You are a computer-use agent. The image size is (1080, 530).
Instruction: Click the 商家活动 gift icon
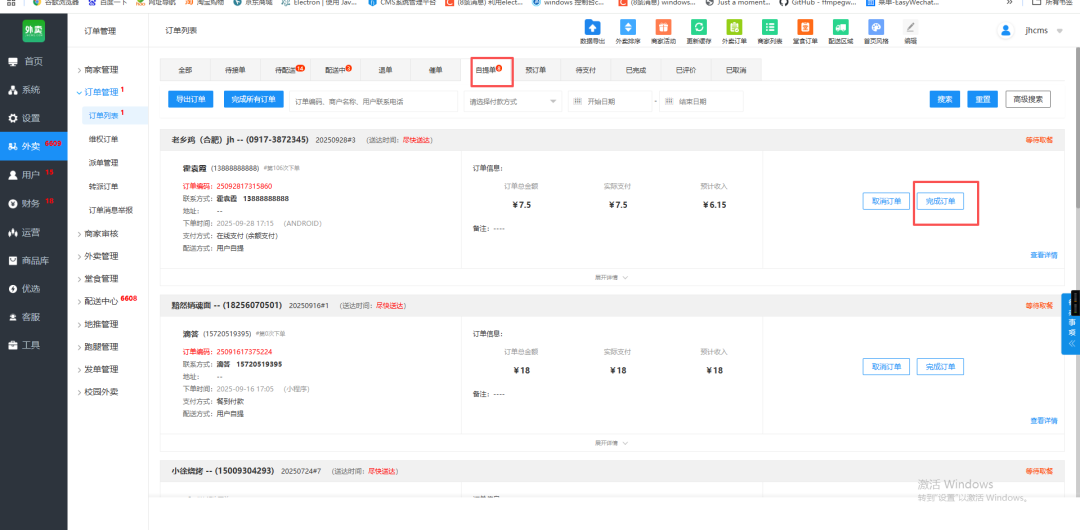(662, 28)
